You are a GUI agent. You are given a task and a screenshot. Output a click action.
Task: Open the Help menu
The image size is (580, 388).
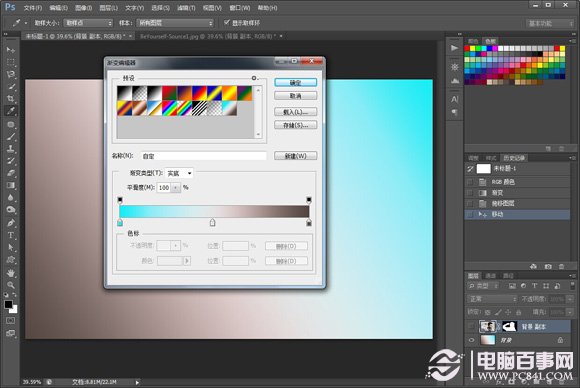point(267,8)
